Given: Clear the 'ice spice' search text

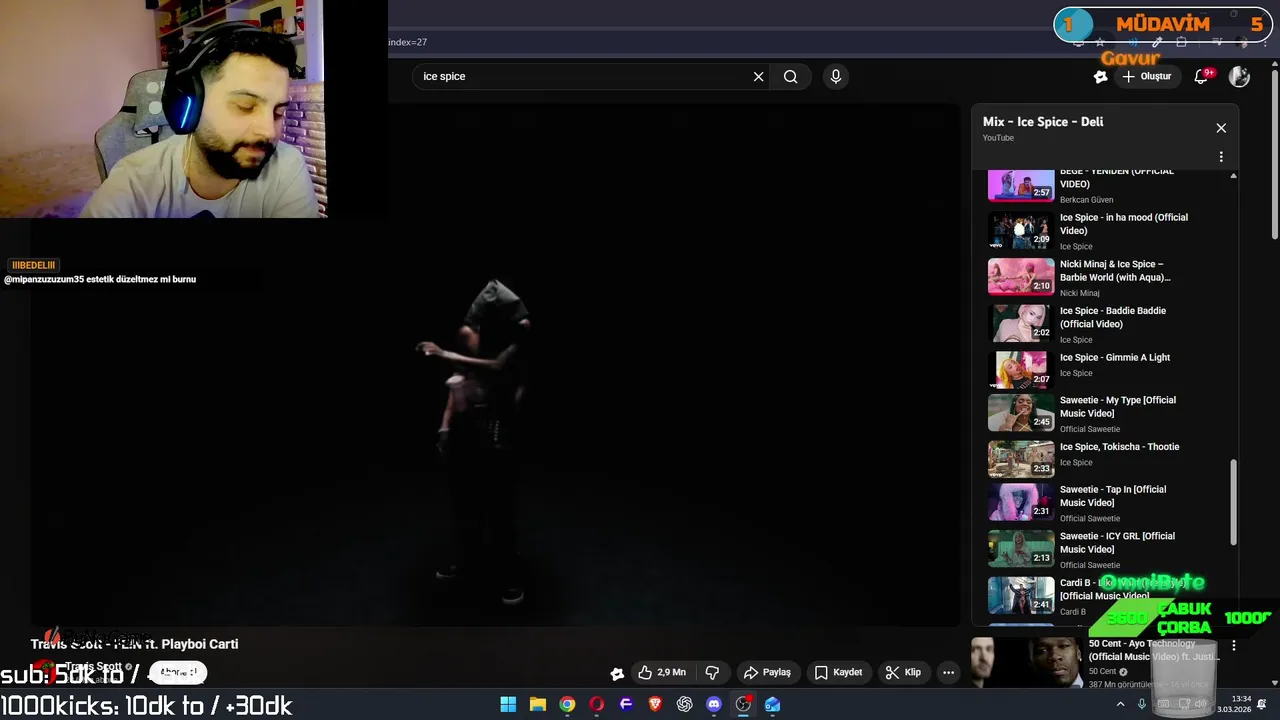Looking at the screenshot, I should point(758,76).
